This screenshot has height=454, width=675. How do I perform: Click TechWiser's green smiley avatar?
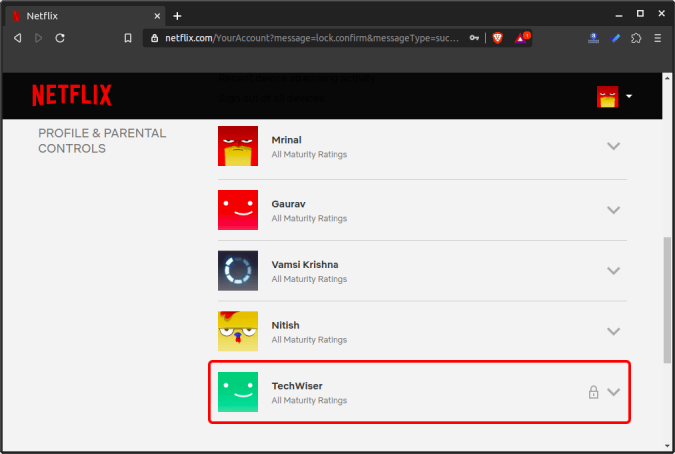[x=238, y=392]
